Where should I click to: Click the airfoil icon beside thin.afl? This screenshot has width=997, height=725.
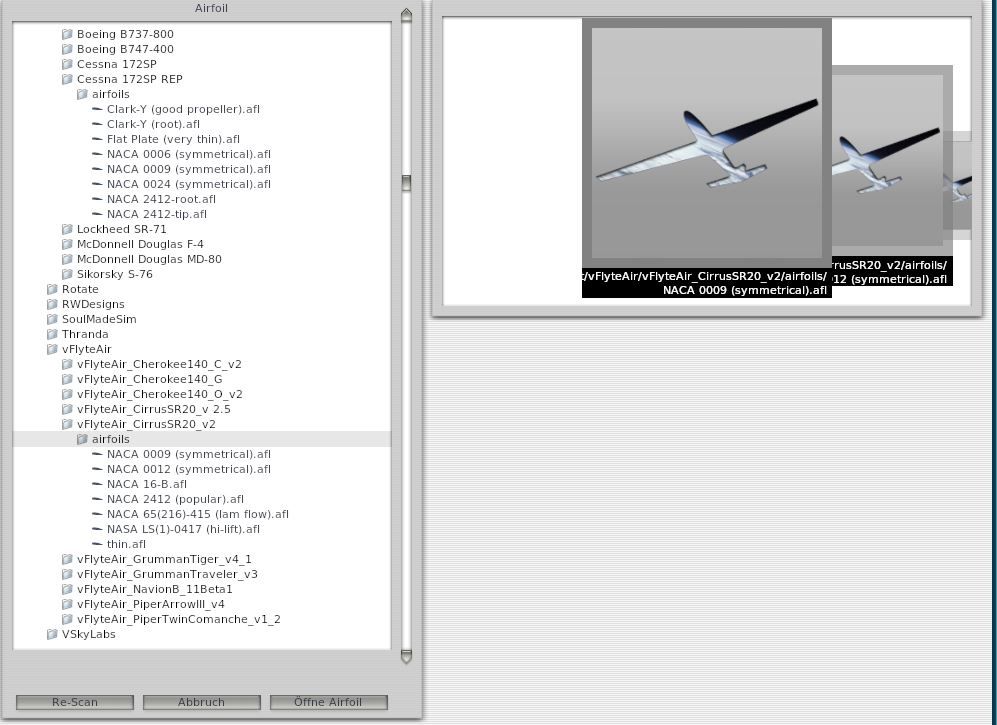tap(97, 544)
